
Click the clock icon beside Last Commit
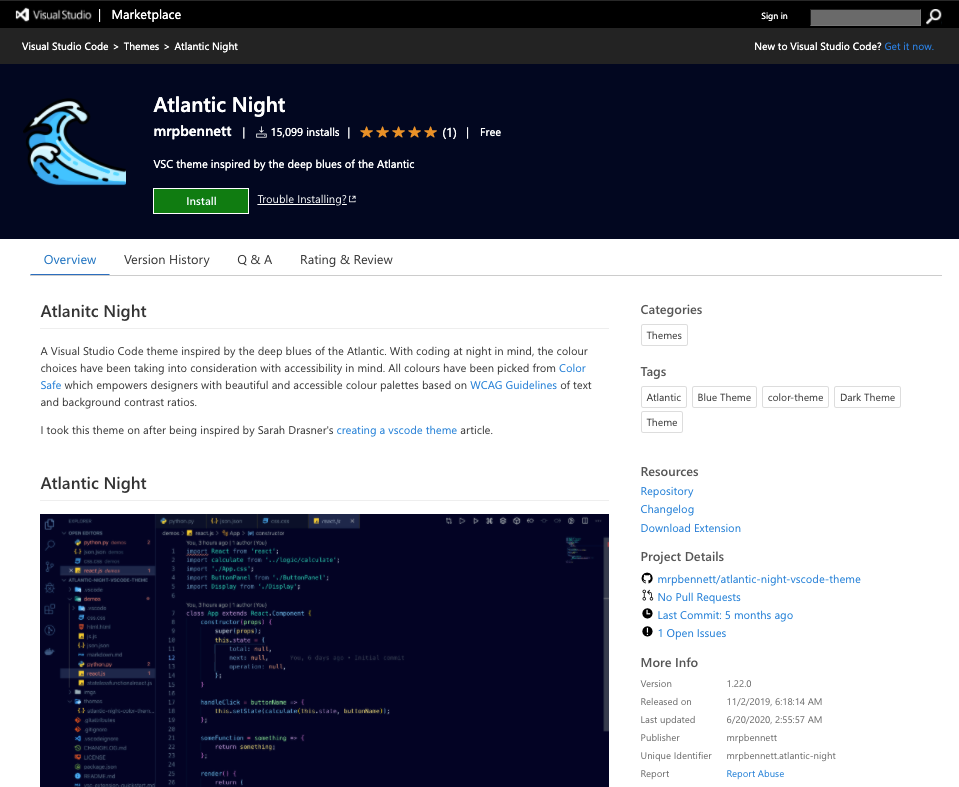click(x=648, y=614)
